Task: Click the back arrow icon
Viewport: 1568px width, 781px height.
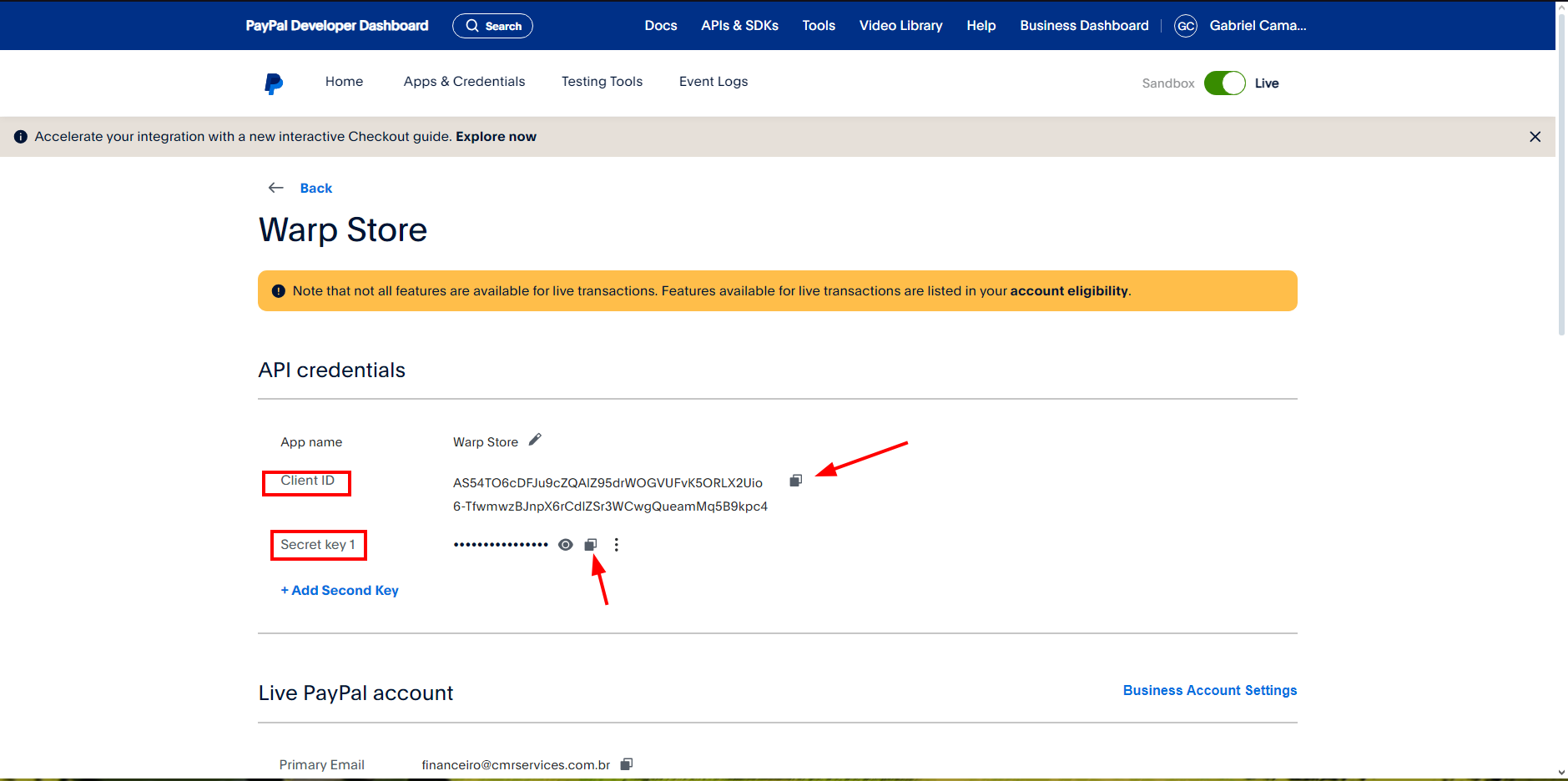Action: click(276, 188)
